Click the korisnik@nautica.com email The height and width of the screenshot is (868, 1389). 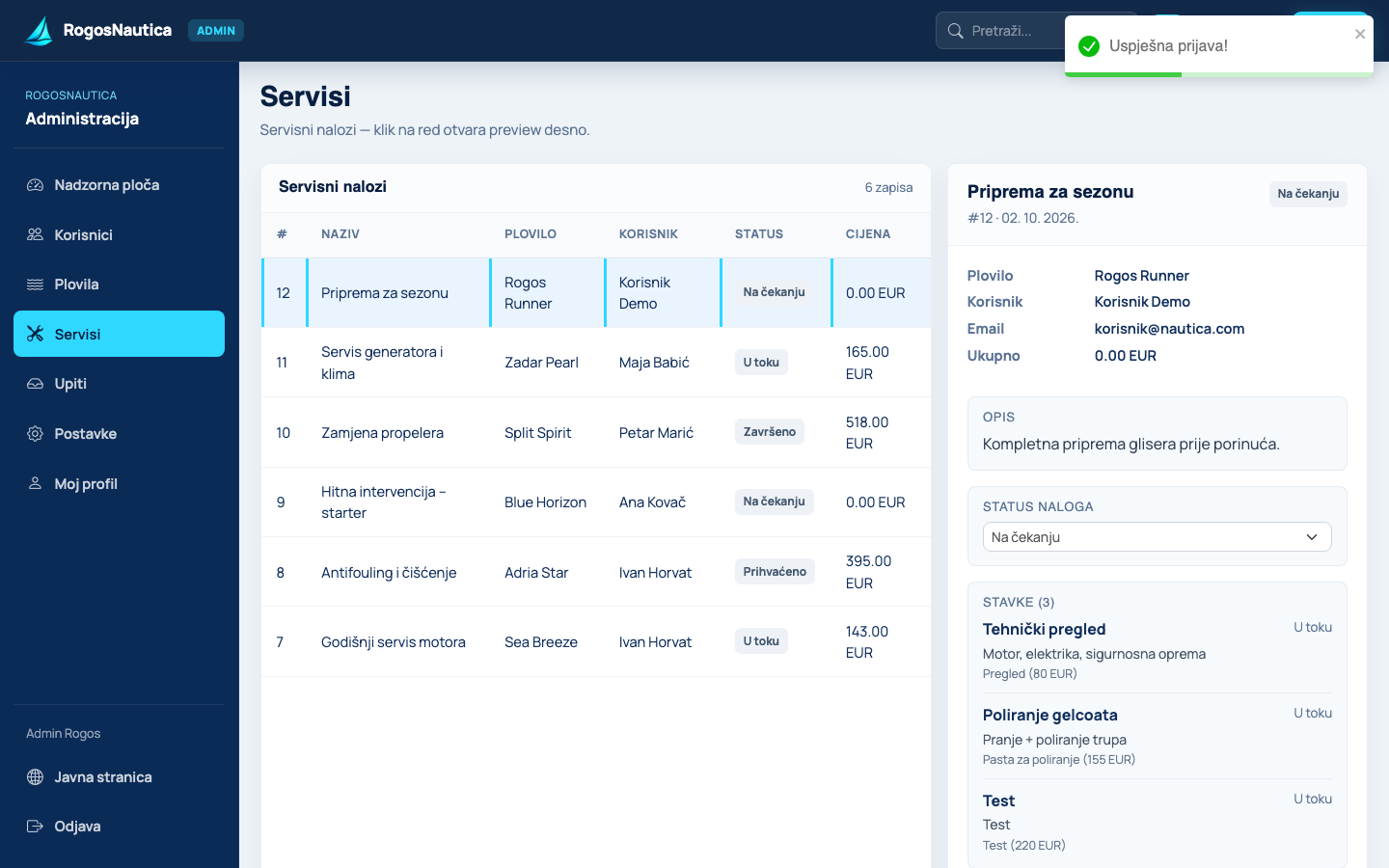tap(1169, 329)
